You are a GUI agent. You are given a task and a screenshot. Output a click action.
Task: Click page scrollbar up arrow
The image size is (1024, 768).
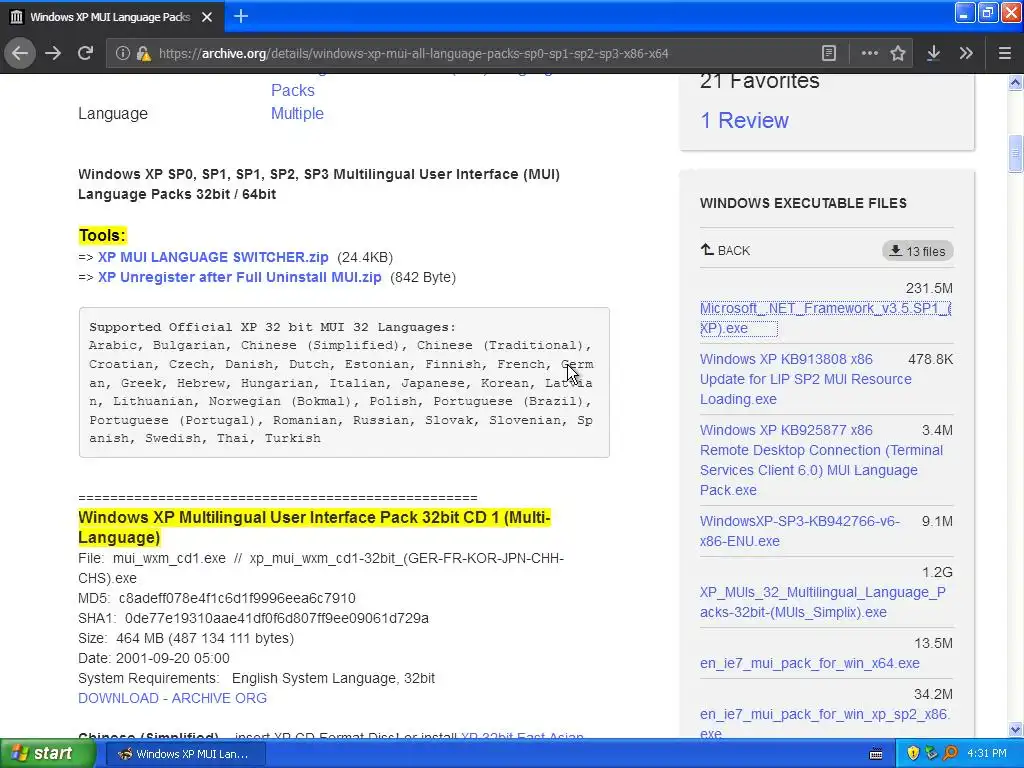pyautogui.click(x=1015, y=82)
